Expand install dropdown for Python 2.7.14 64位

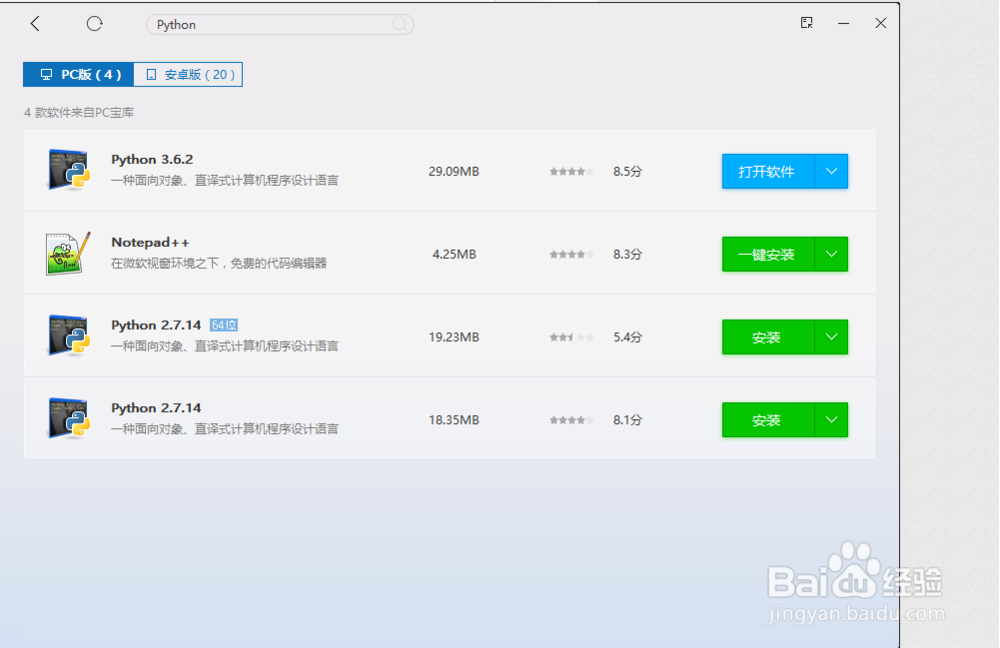pos(832,337)
